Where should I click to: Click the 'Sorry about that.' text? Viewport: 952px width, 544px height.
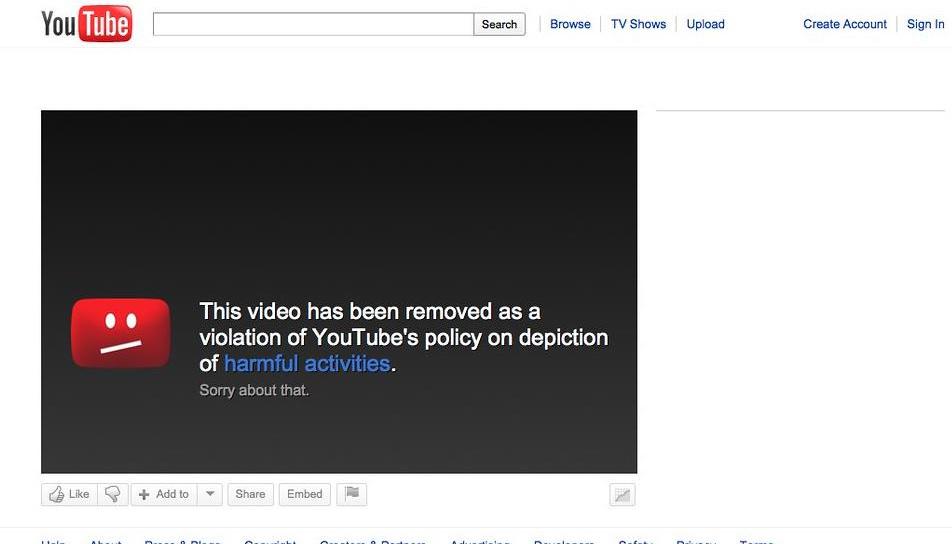point(254,390)
